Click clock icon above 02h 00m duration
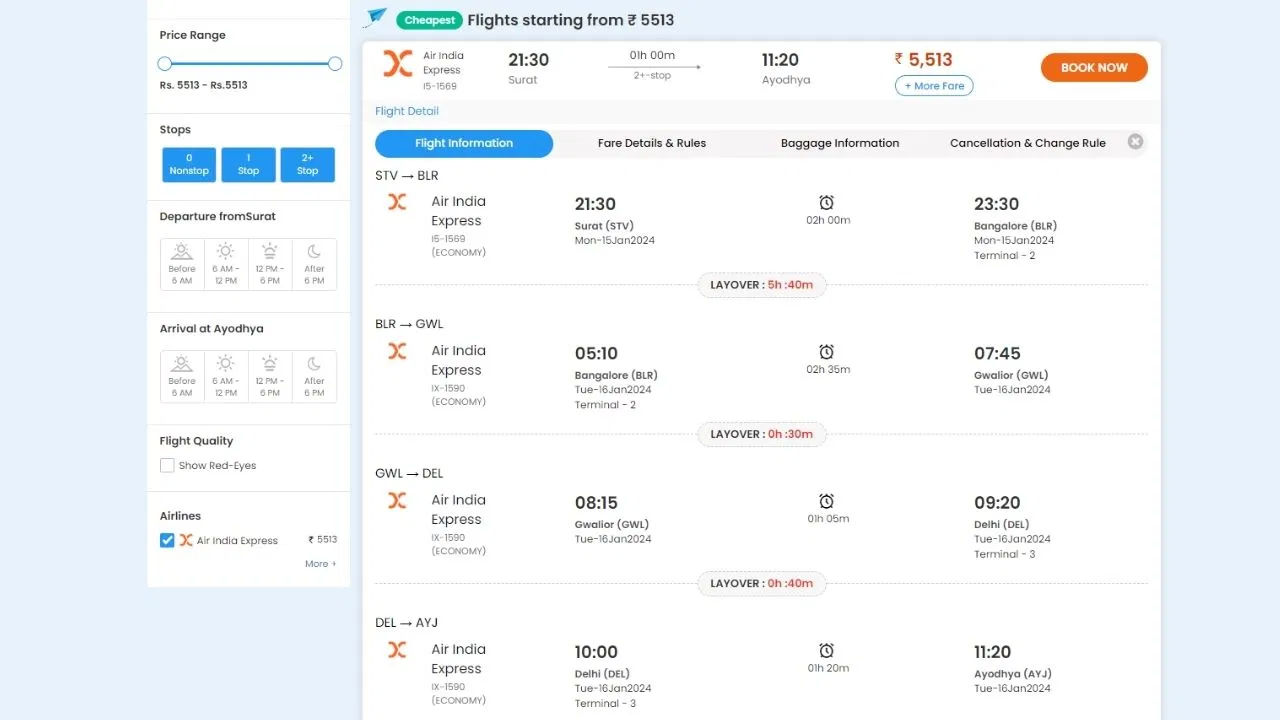 826,203
